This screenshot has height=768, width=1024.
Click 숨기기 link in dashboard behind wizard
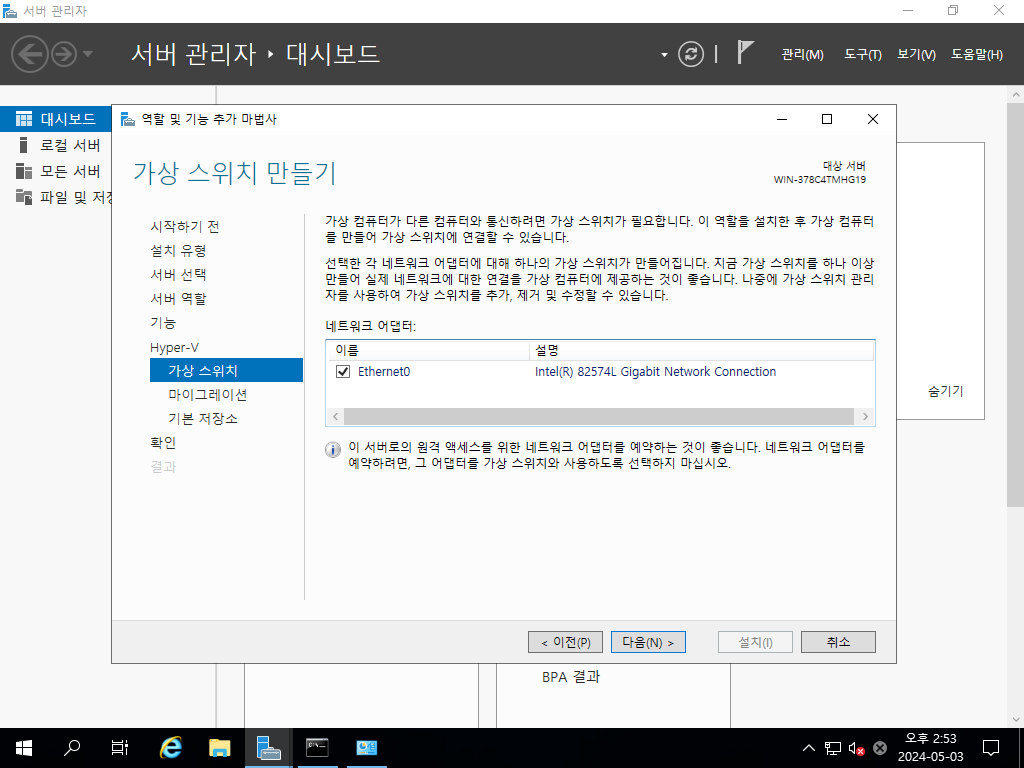(x=946, y=391)
